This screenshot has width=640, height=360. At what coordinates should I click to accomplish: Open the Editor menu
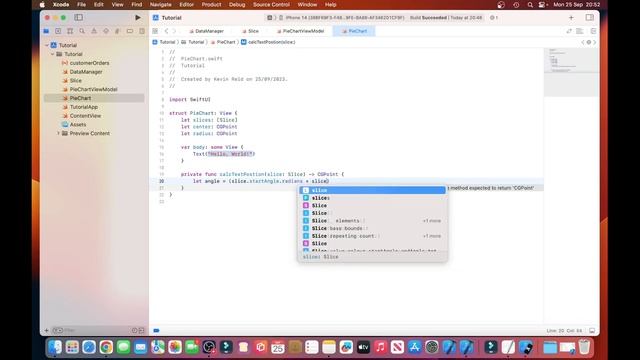187,4
